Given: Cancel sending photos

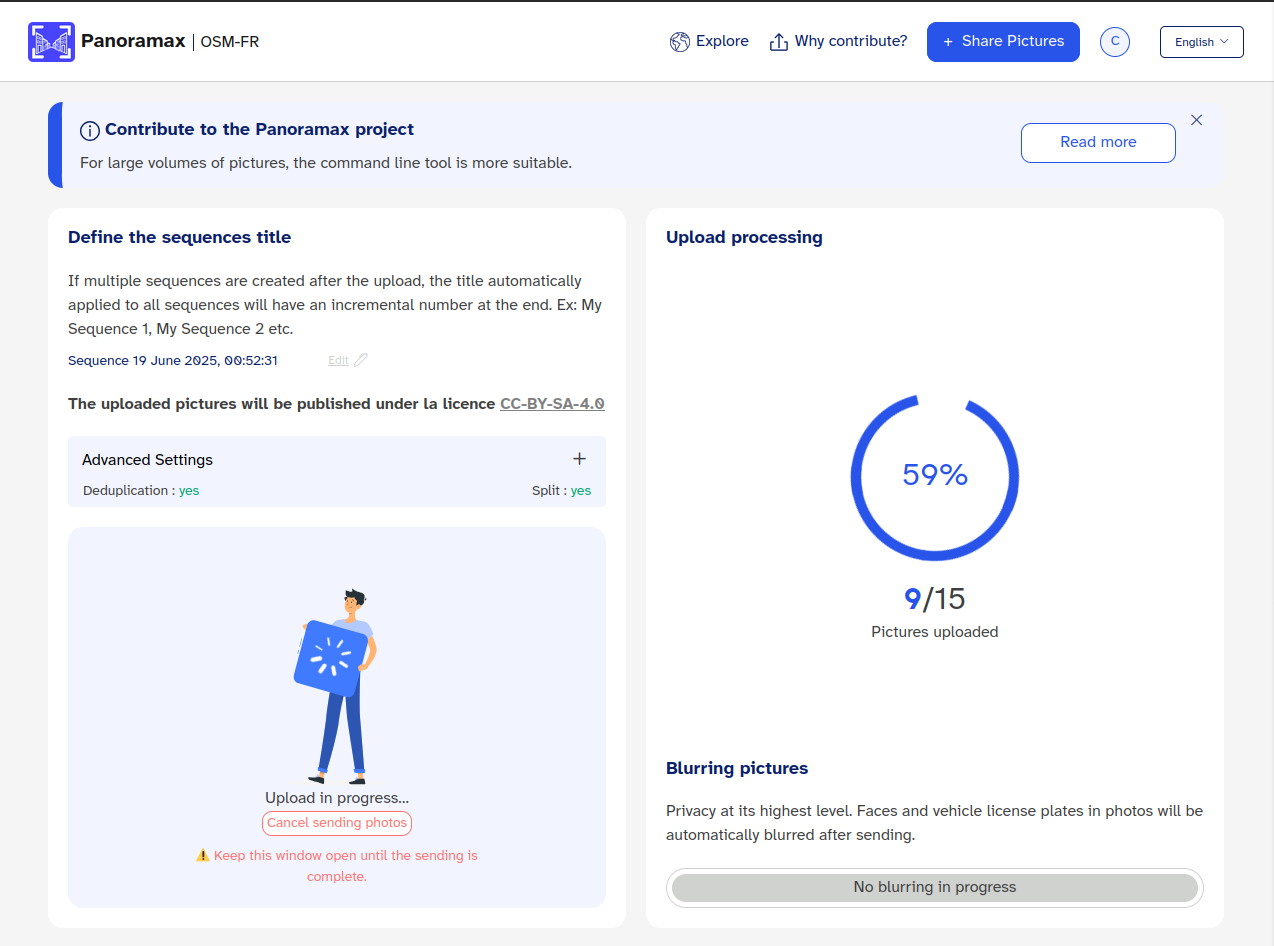Looking at the screenshot, I should click(337, 823).
